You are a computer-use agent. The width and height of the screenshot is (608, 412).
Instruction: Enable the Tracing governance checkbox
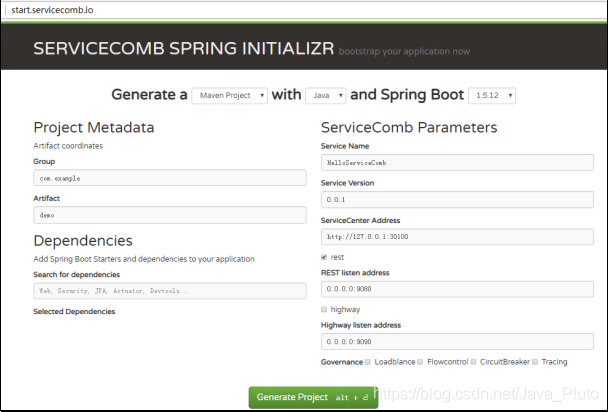(535, 362)
